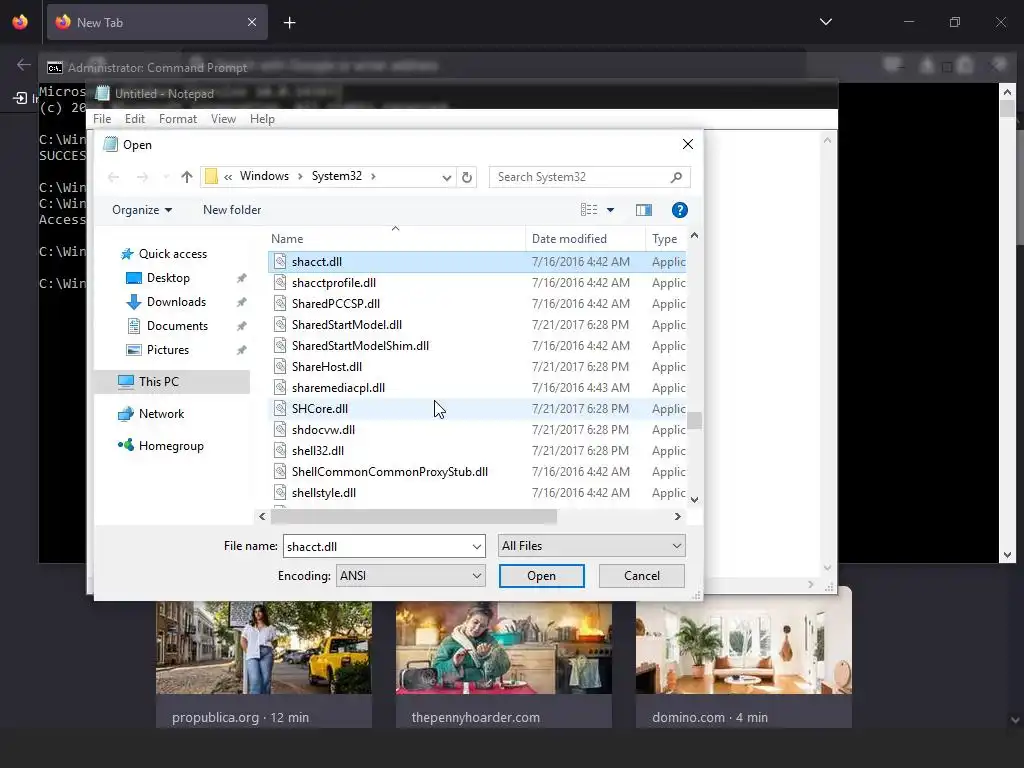
Task: Click the This PC monitor icon
Action: click(125, 382)
